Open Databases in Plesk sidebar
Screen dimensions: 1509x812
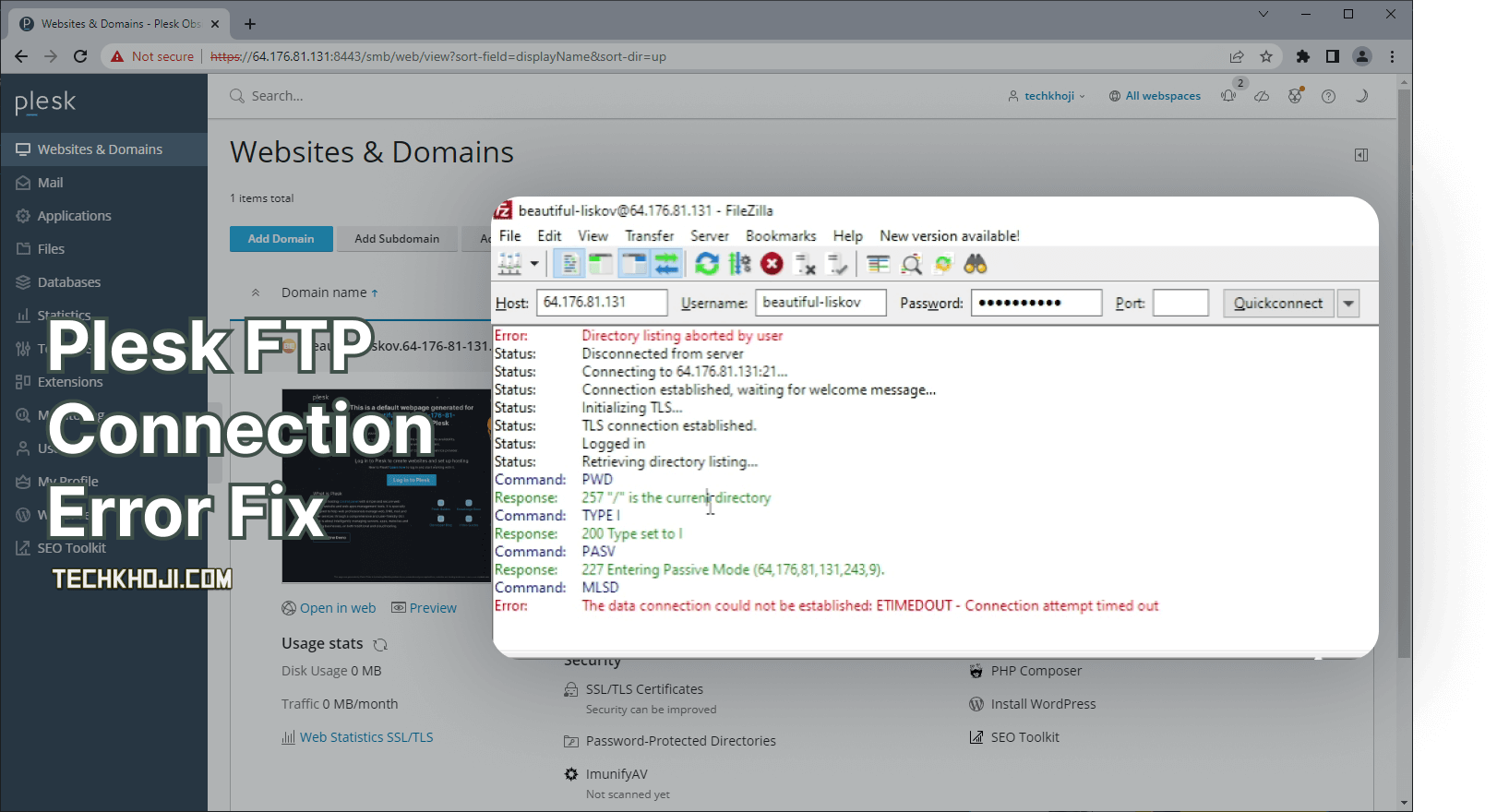(104, 282)
